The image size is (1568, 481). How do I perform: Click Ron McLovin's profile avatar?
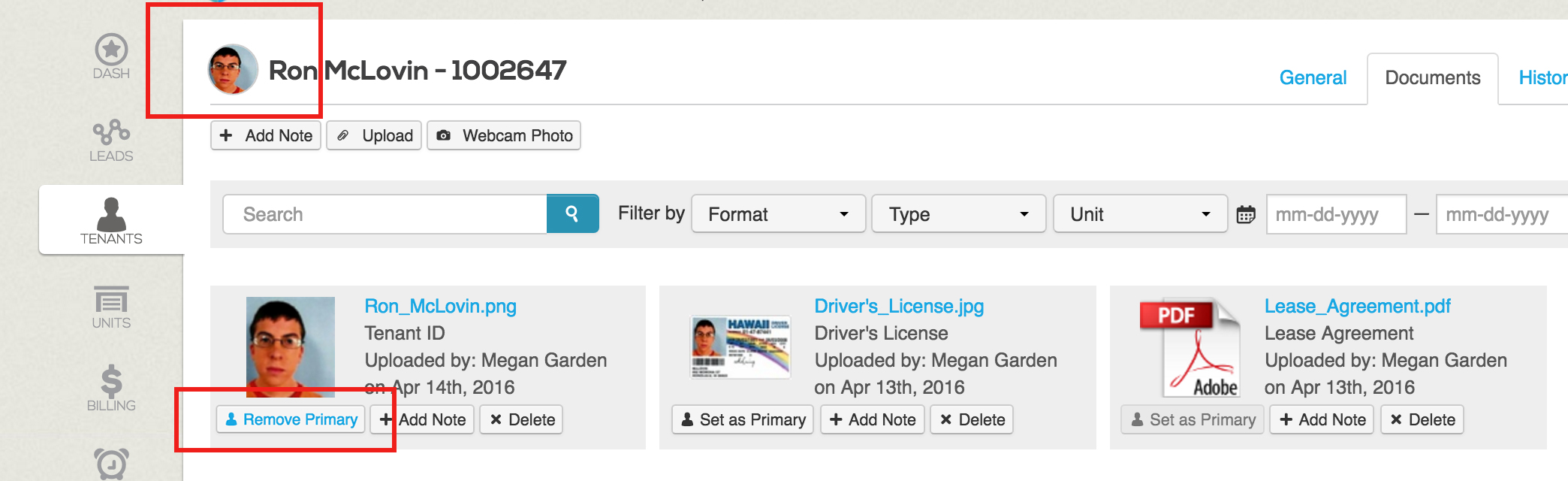(x=233, y=70)
